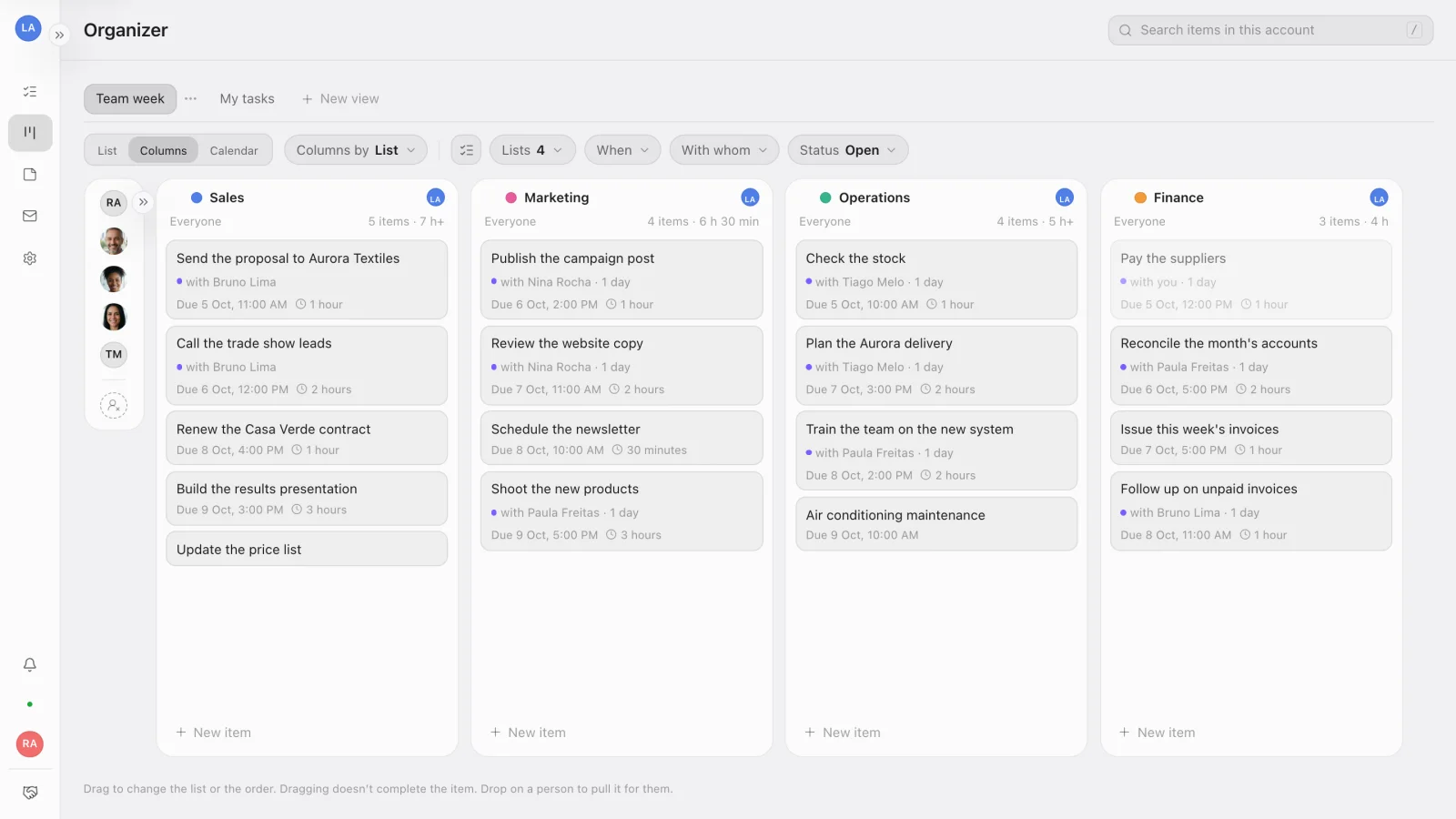Open the notes page sidebar icon

(x=30, y=175)
